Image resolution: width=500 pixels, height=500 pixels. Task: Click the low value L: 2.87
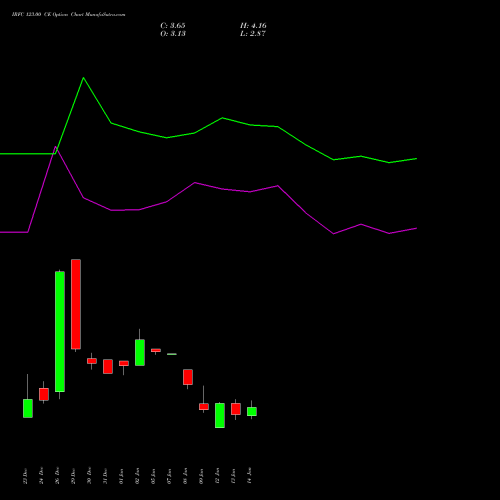click(x=253, y=34)
